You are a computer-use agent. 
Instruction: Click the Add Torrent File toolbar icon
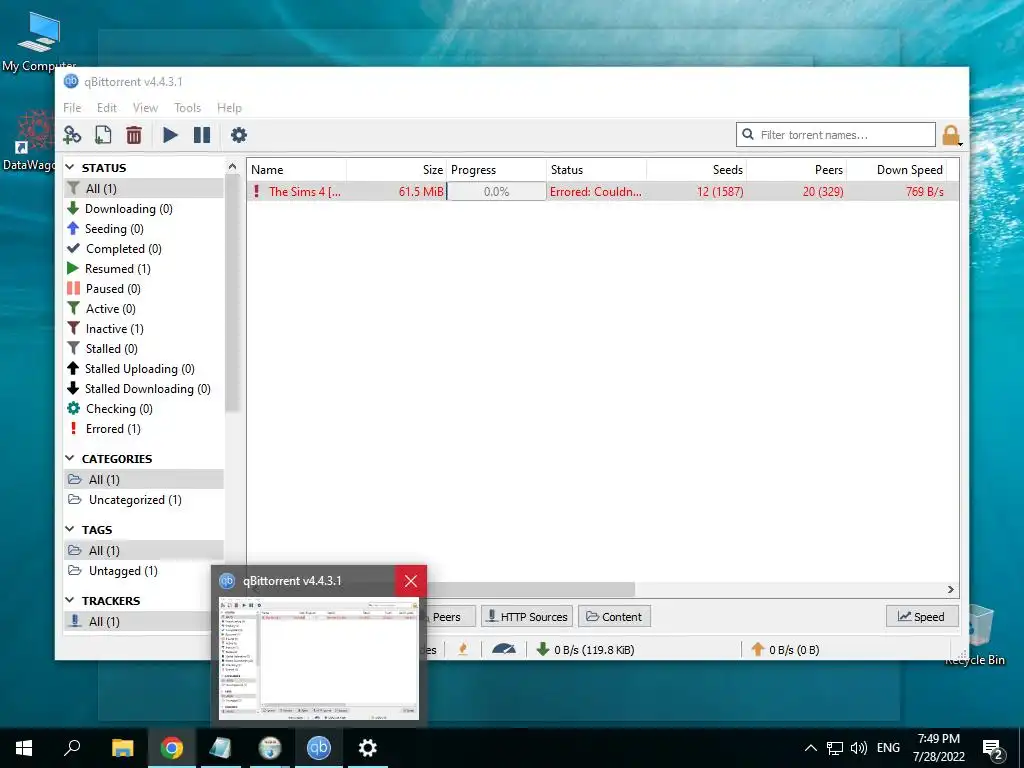103,135
